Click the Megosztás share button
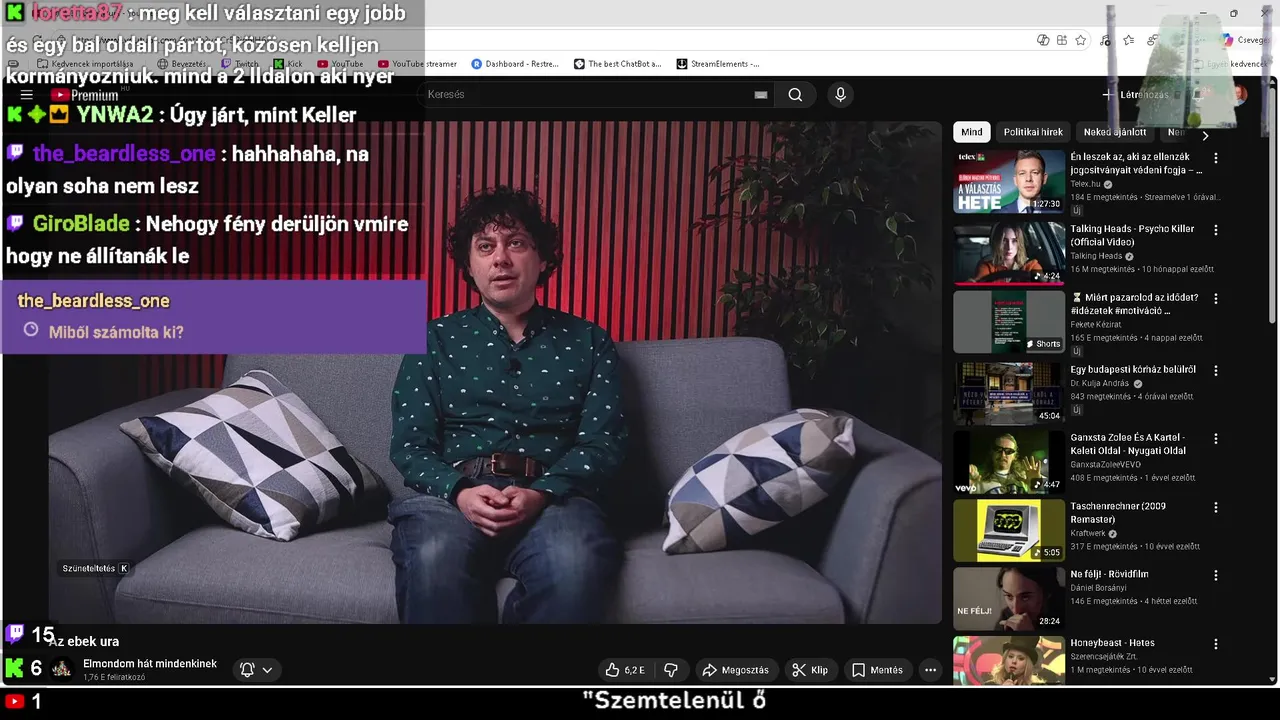This screenshot has height=720, width=1280. click(x=736, y=670)
